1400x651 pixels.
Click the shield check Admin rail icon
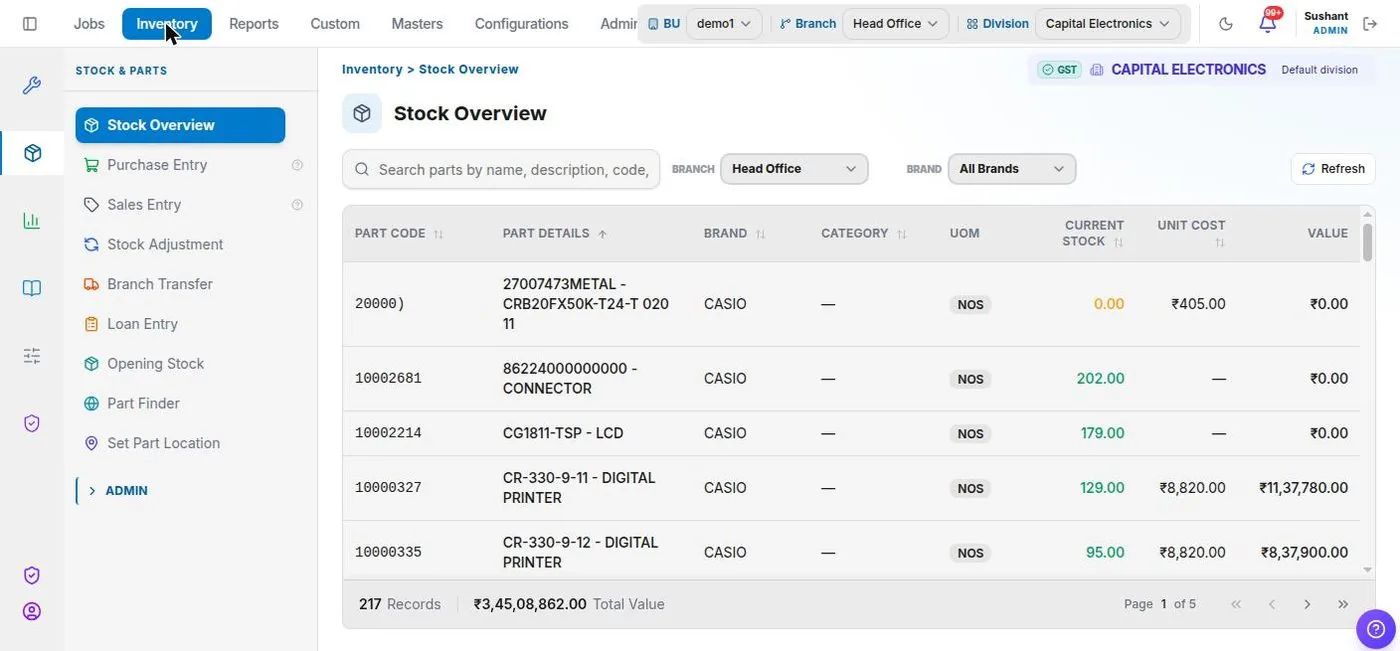[32, 423]
